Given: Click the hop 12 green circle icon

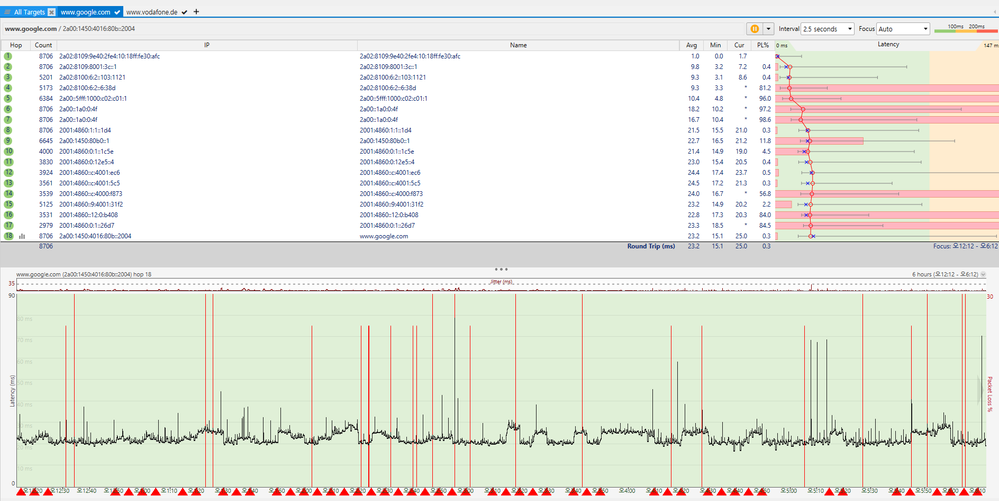Looking at the screenshot, I should [8, 172].
